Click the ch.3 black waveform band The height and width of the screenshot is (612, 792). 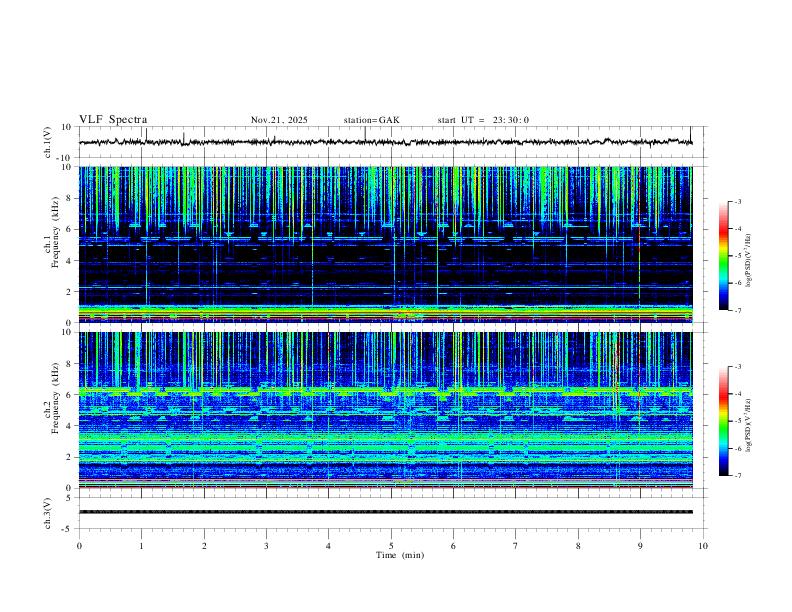pos(386,512)
